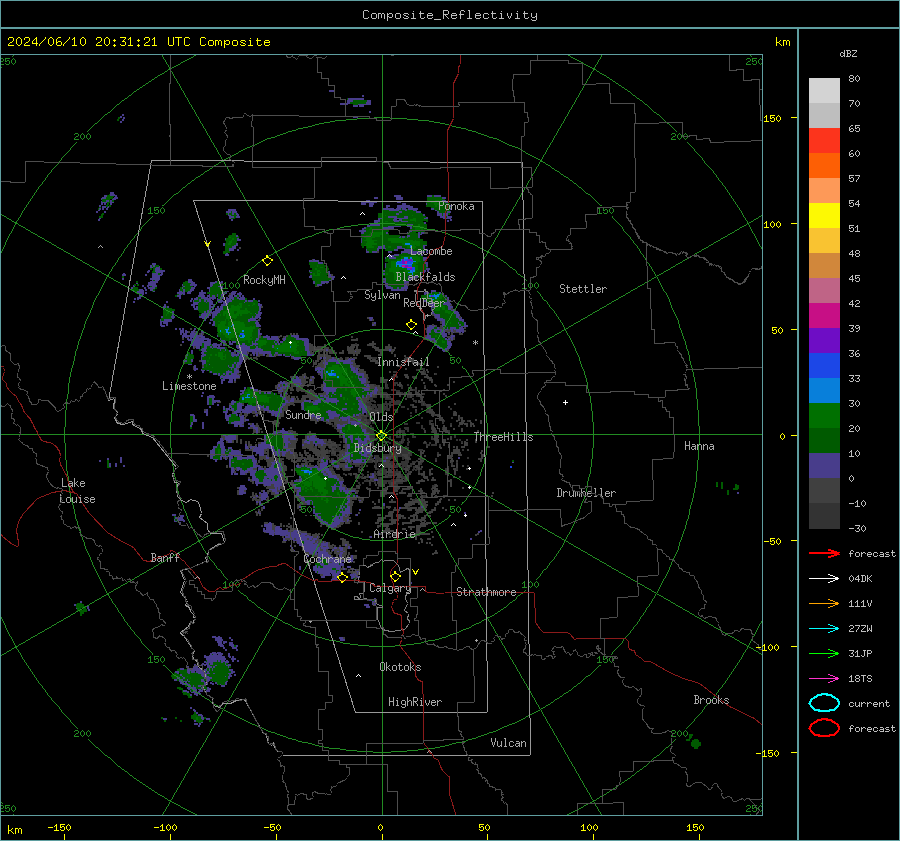
Task: Click the yellow diamond marker south of RedDeer
Action: [x=412, y=325]
